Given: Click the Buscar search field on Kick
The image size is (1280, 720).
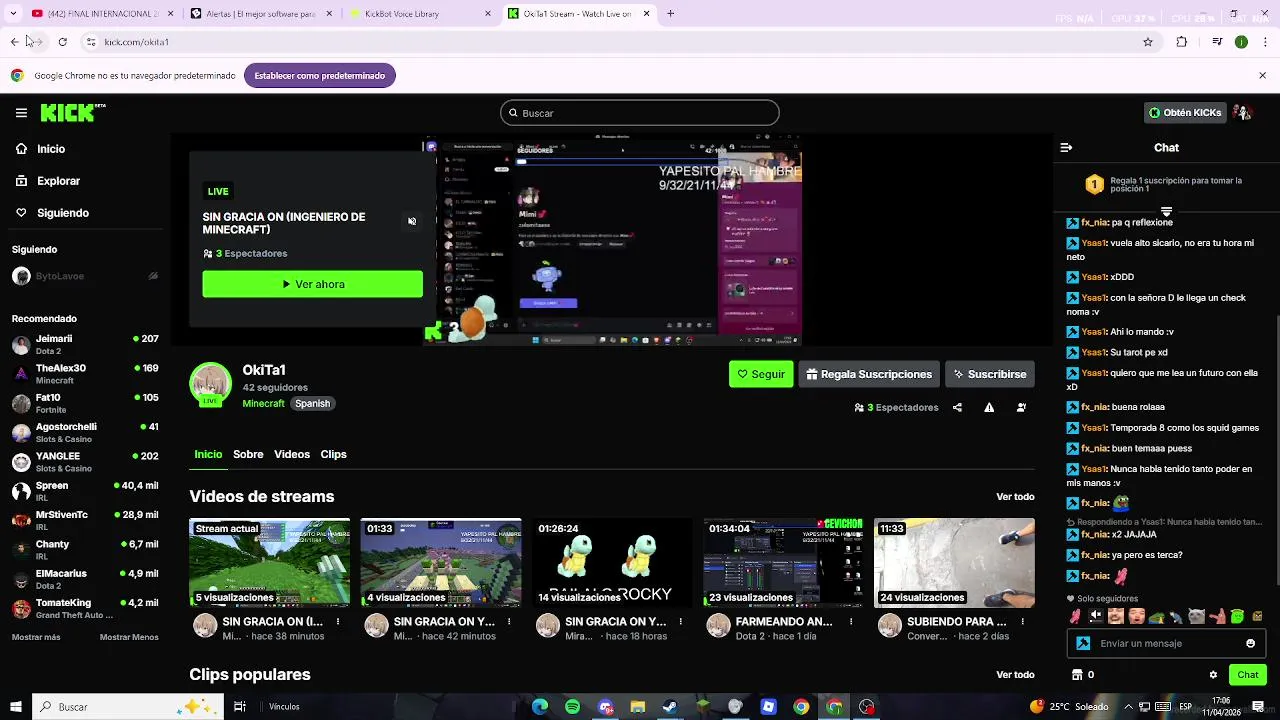Looking at the screenshot, I should pyautogui.click(x=640, y=113).
